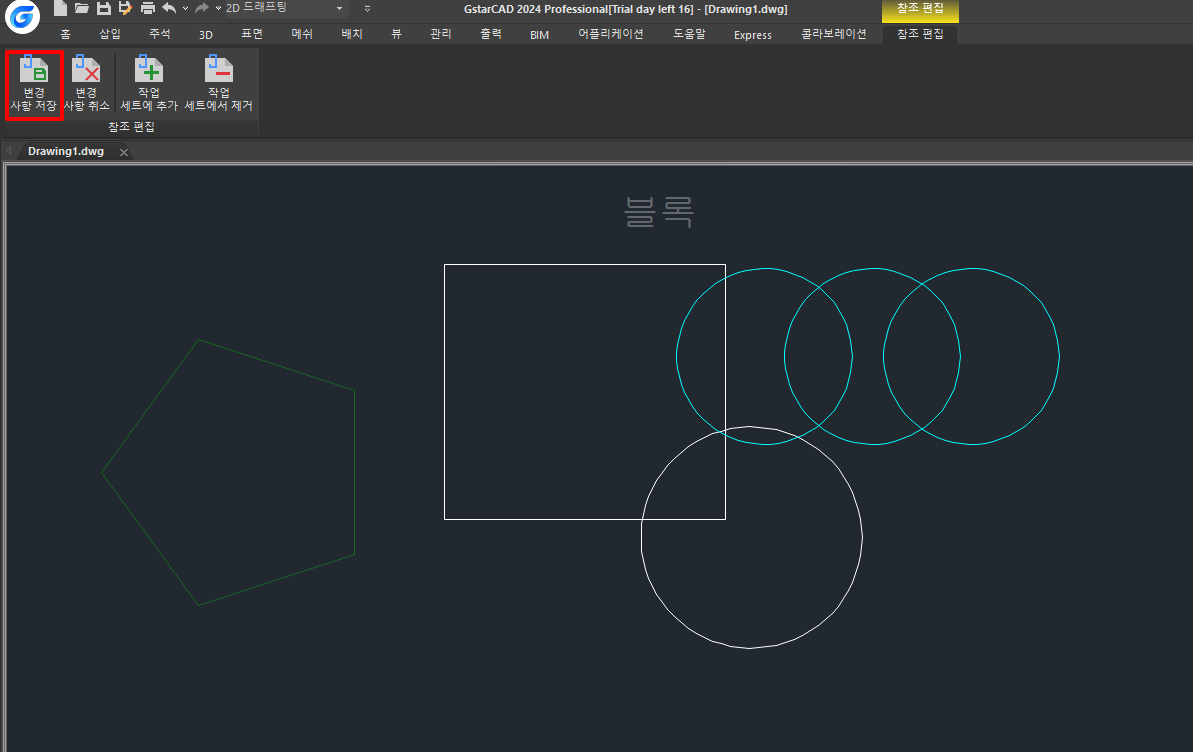Click 변경 사항 저장 (save changes) icon

33,84
